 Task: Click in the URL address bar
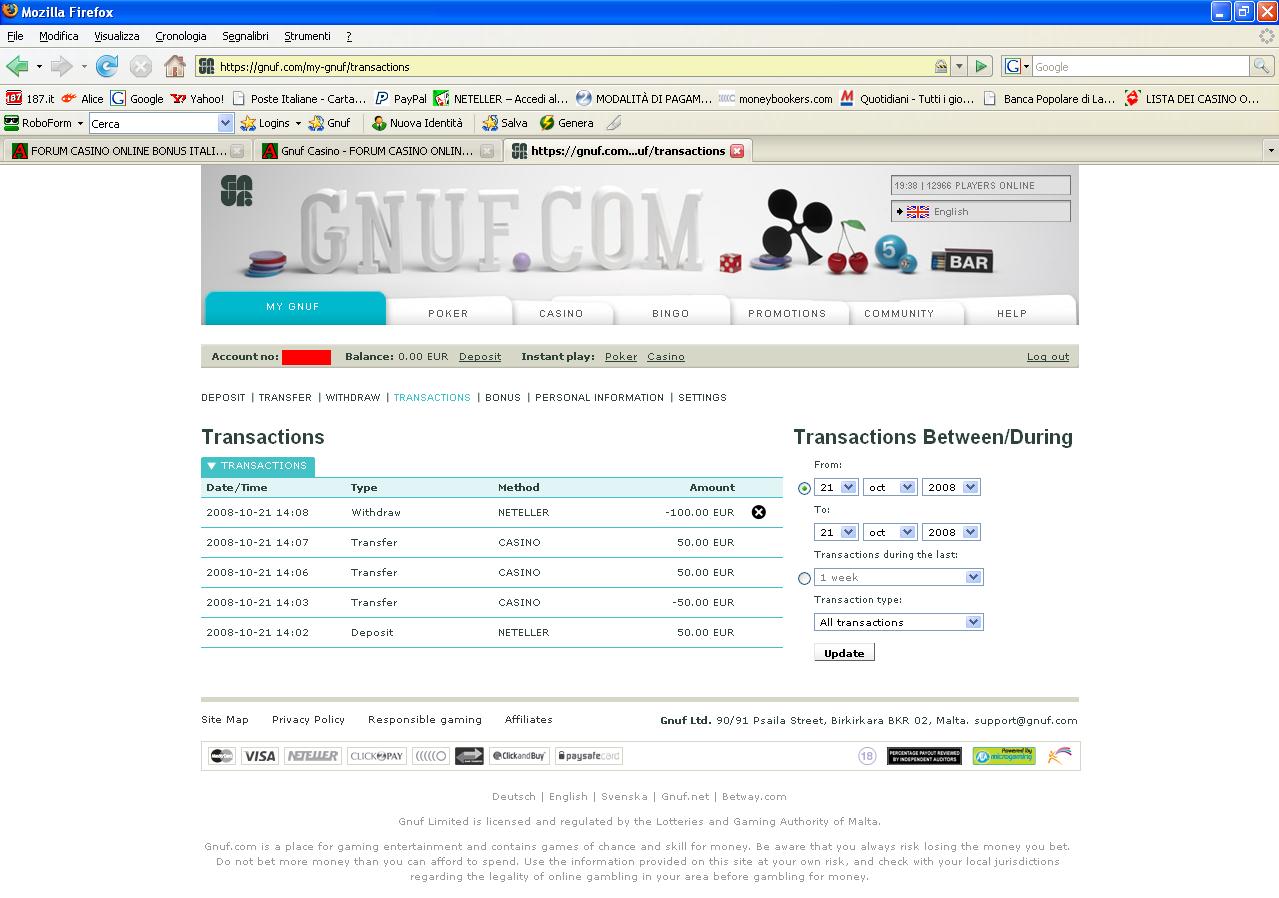coord(575,67)
